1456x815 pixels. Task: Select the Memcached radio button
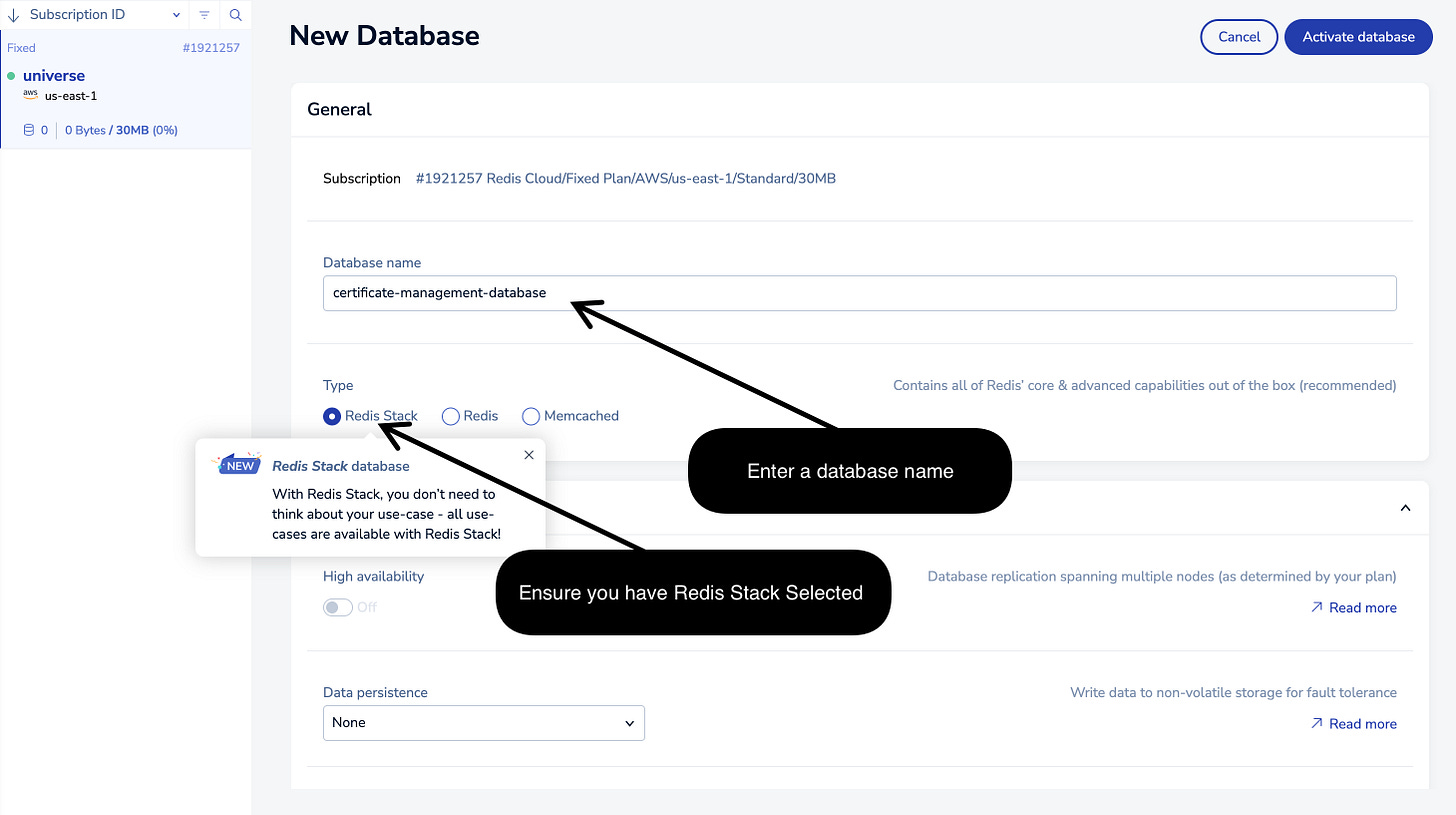tap(530, 416)
